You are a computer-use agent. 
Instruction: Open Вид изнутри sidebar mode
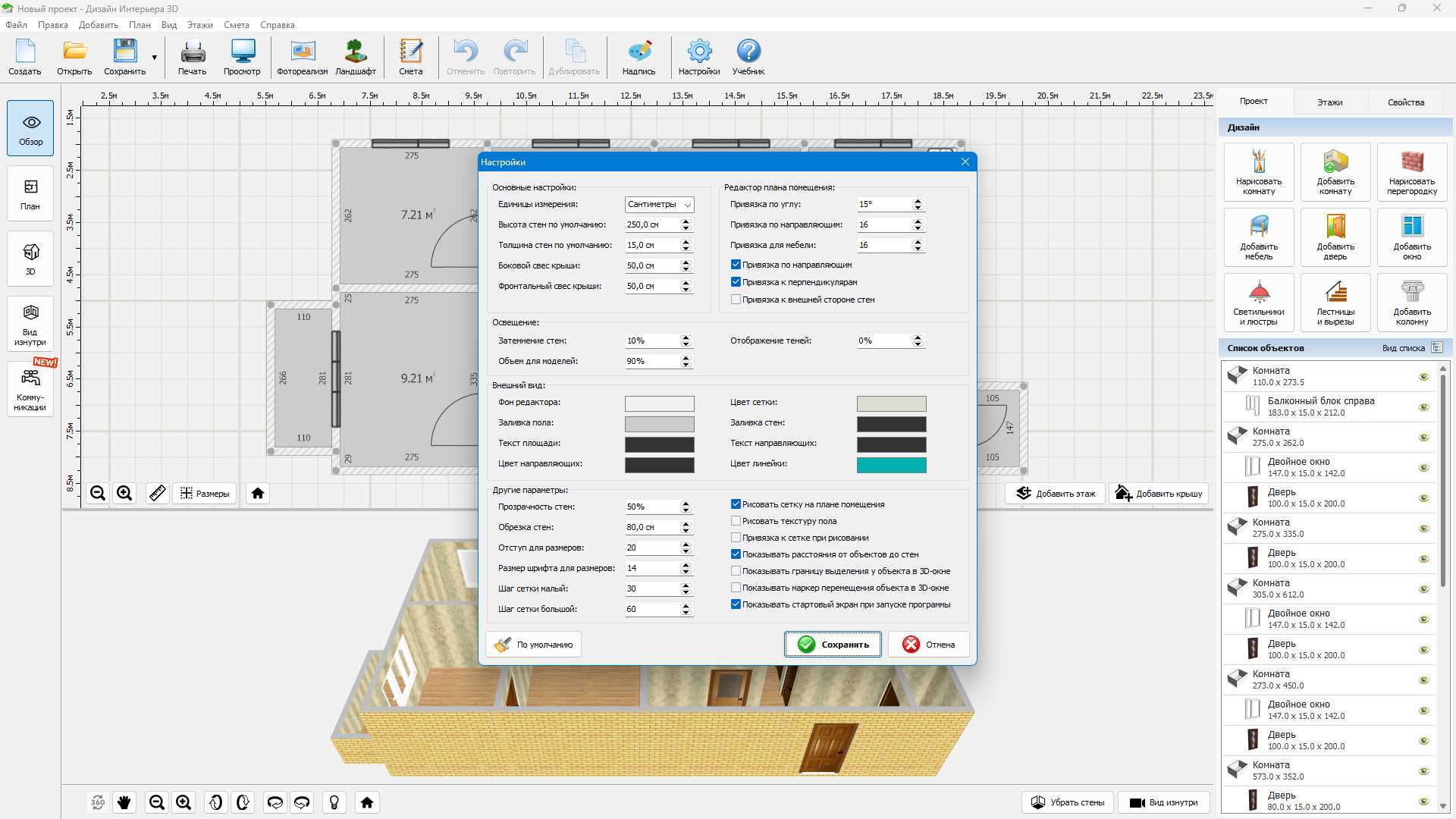(30, 324)
